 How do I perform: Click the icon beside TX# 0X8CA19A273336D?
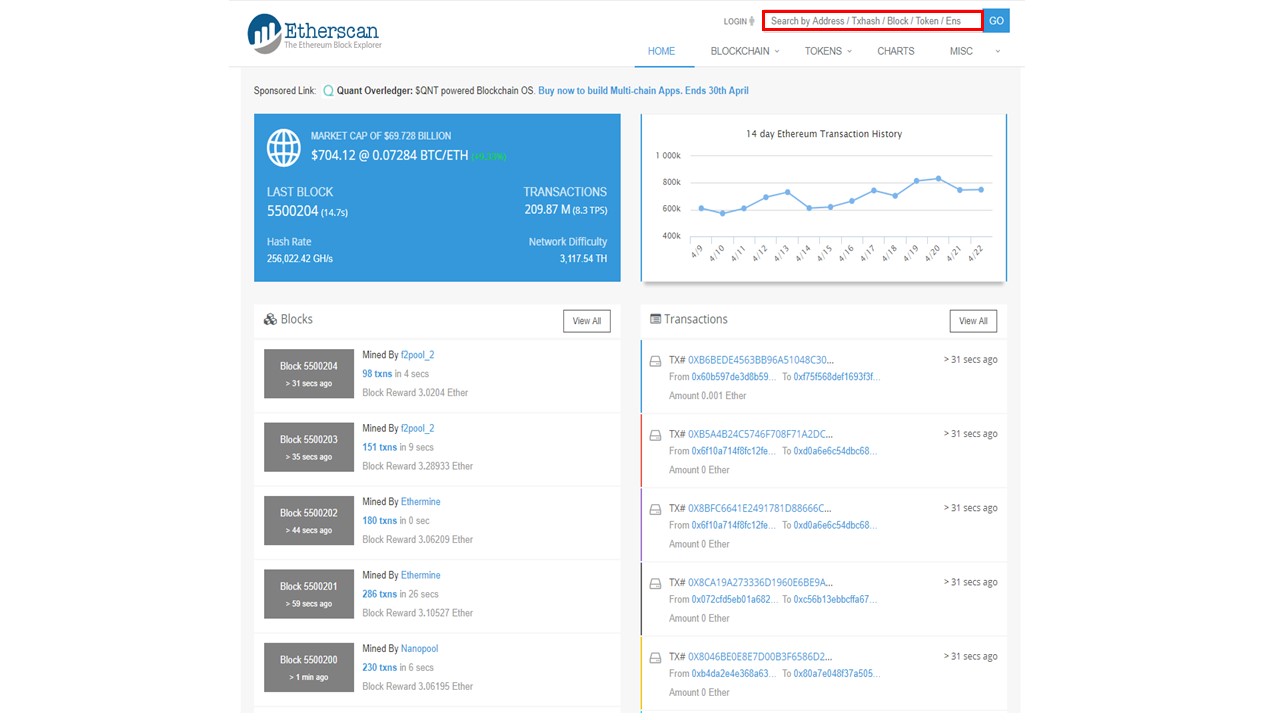click(656, 583)
